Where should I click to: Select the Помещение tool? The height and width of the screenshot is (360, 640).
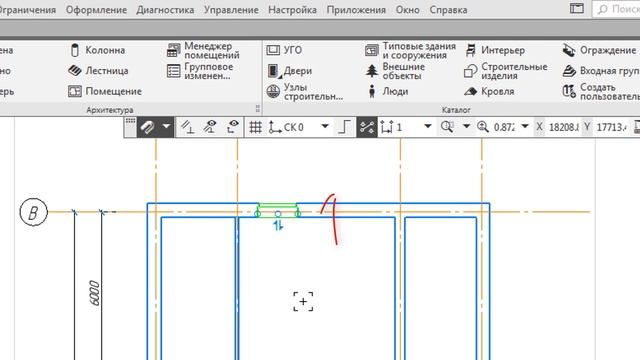tap(105, 91)
